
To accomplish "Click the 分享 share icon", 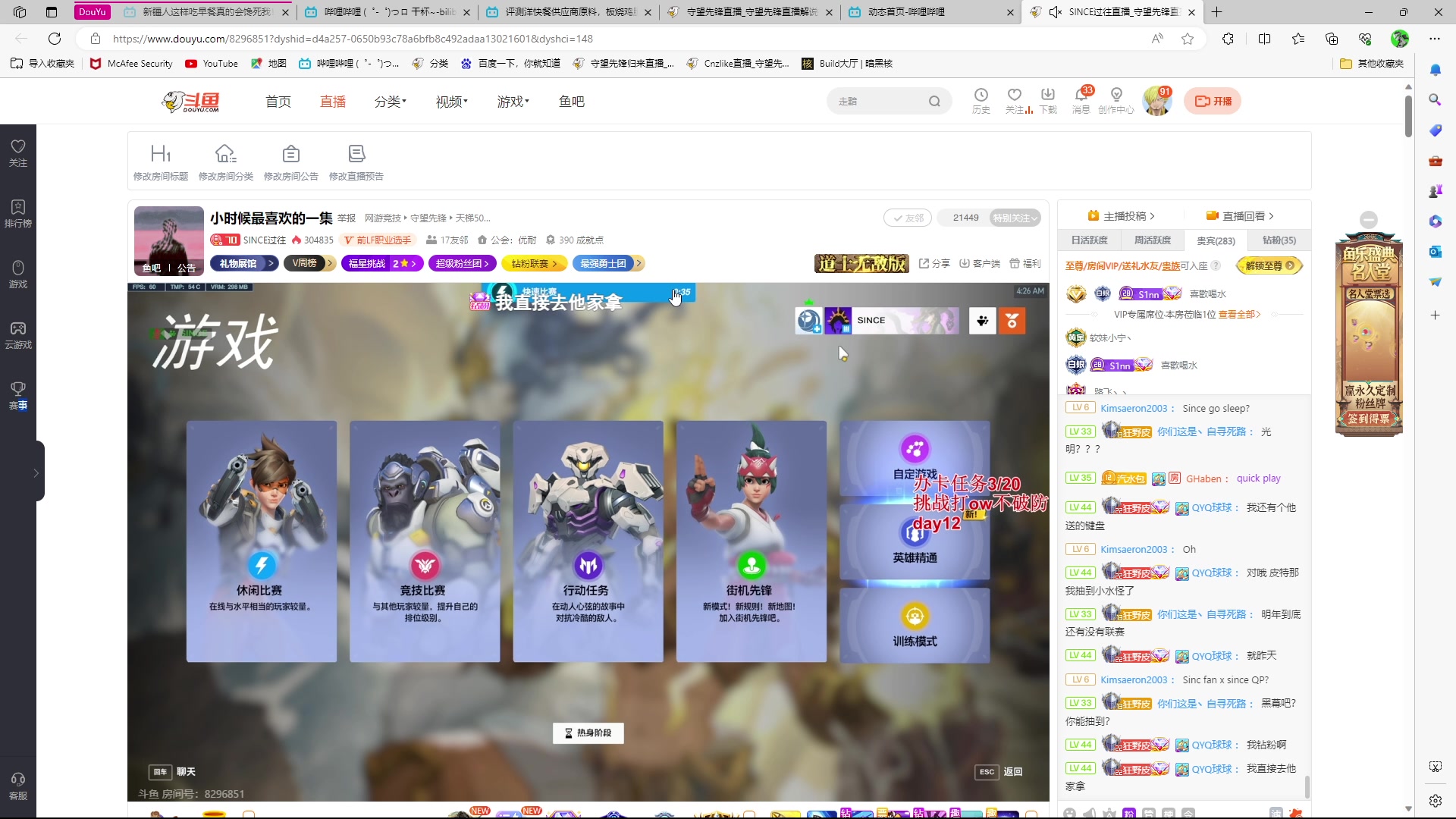I will [934, 263].
